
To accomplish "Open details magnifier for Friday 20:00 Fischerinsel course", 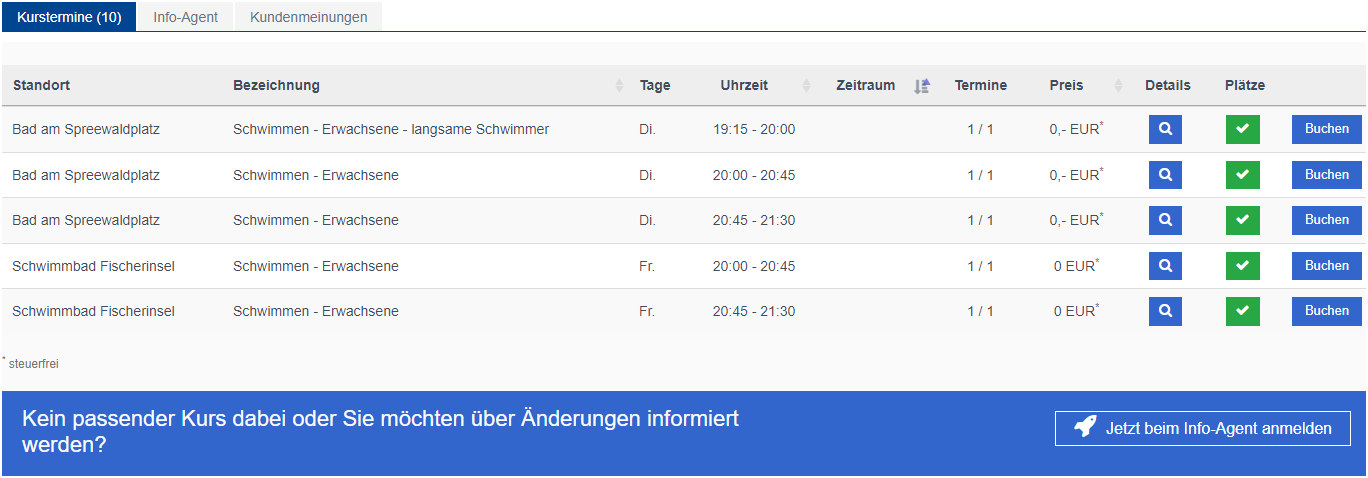I will point(1165,266).
